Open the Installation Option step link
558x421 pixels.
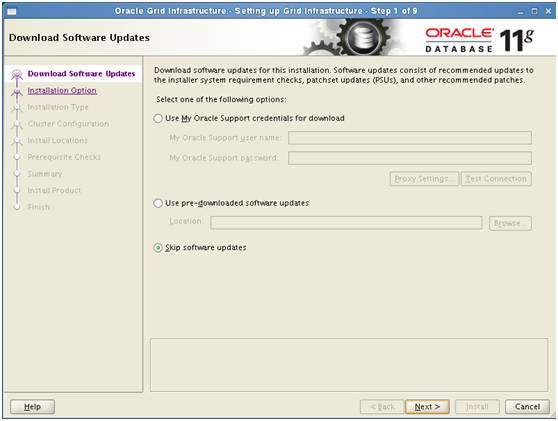click(62, 91)
